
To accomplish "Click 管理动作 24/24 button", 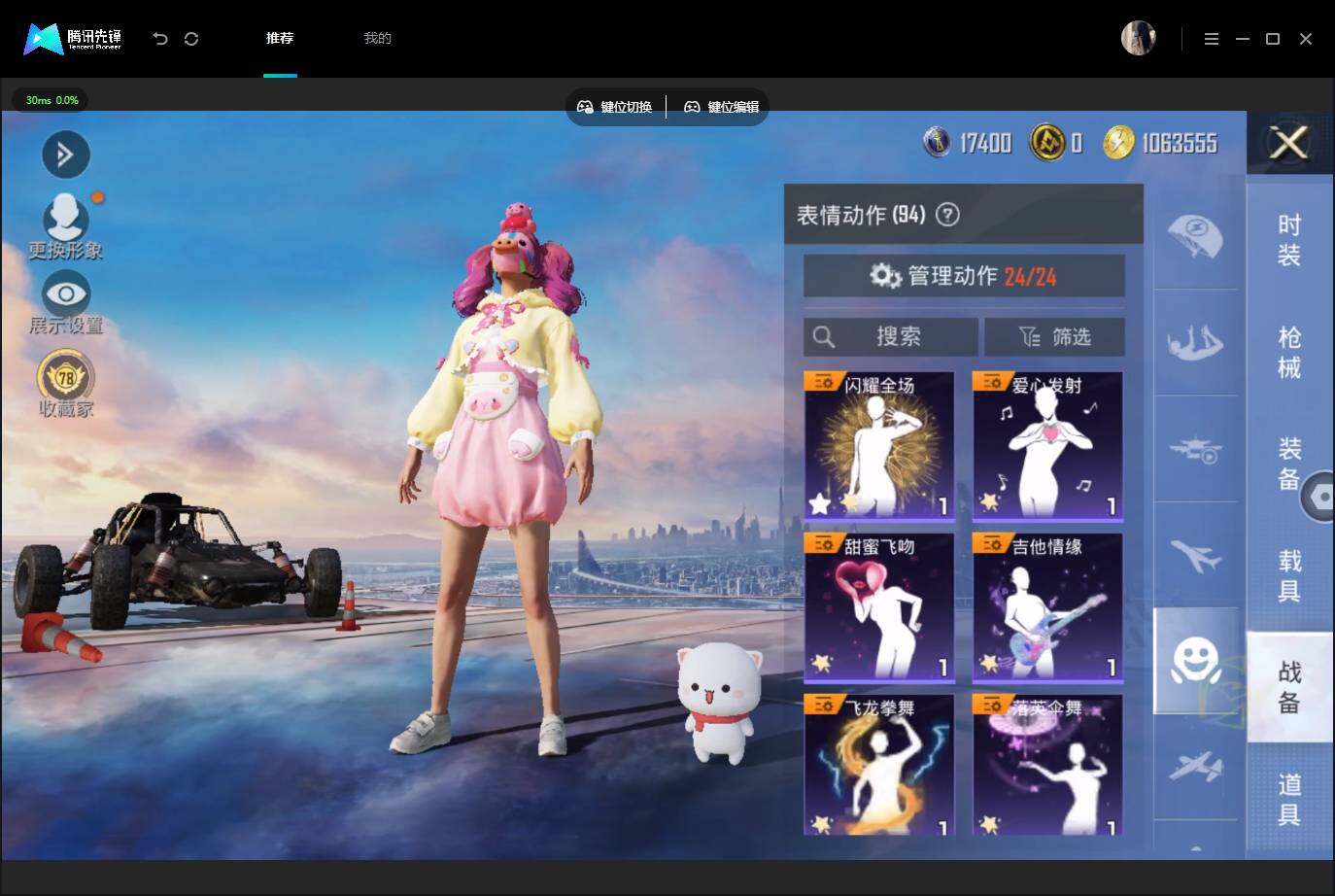I will coord(964,276).
